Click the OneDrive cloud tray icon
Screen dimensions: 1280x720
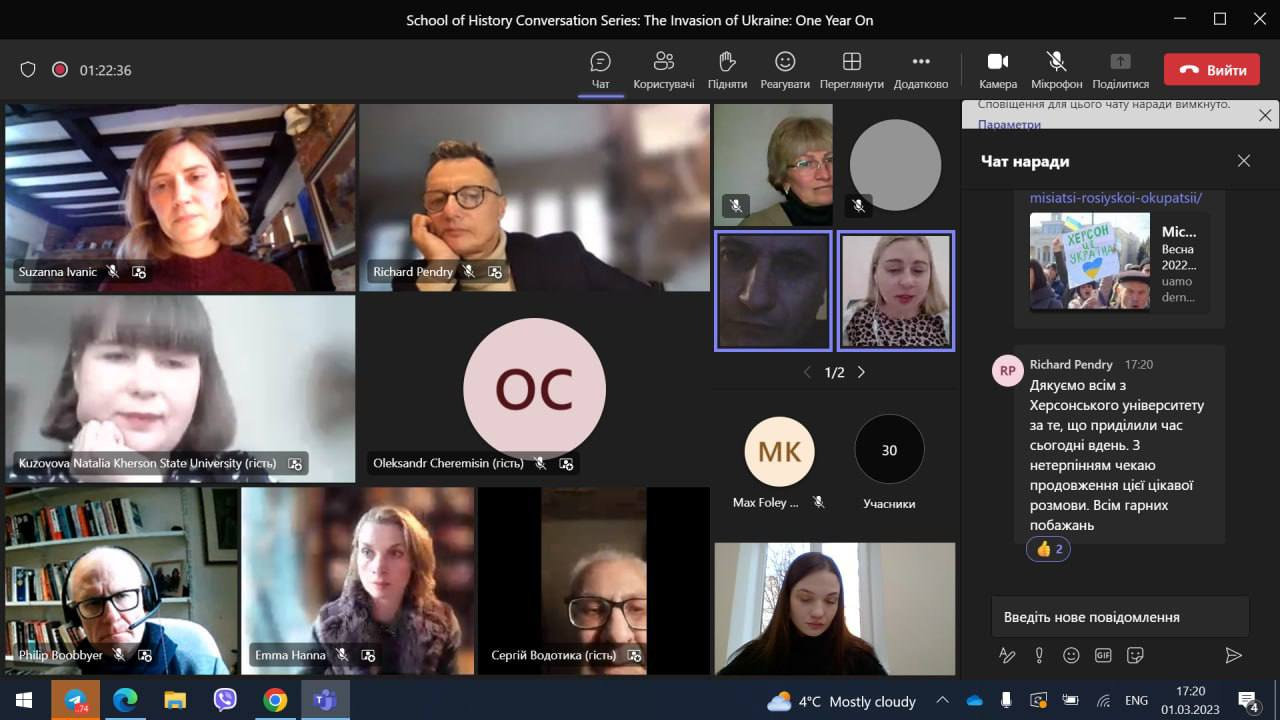974,701
